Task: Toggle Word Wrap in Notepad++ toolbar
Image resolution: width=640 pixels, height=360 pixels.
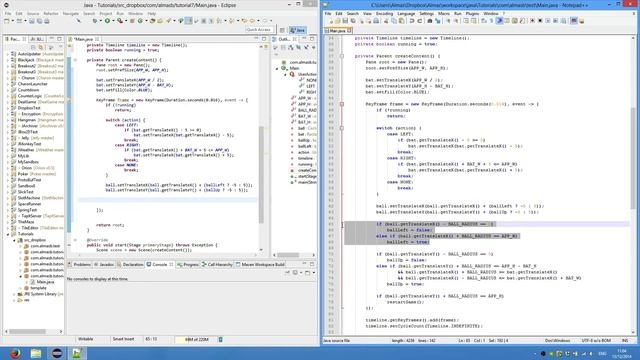Action: point(484,21)
